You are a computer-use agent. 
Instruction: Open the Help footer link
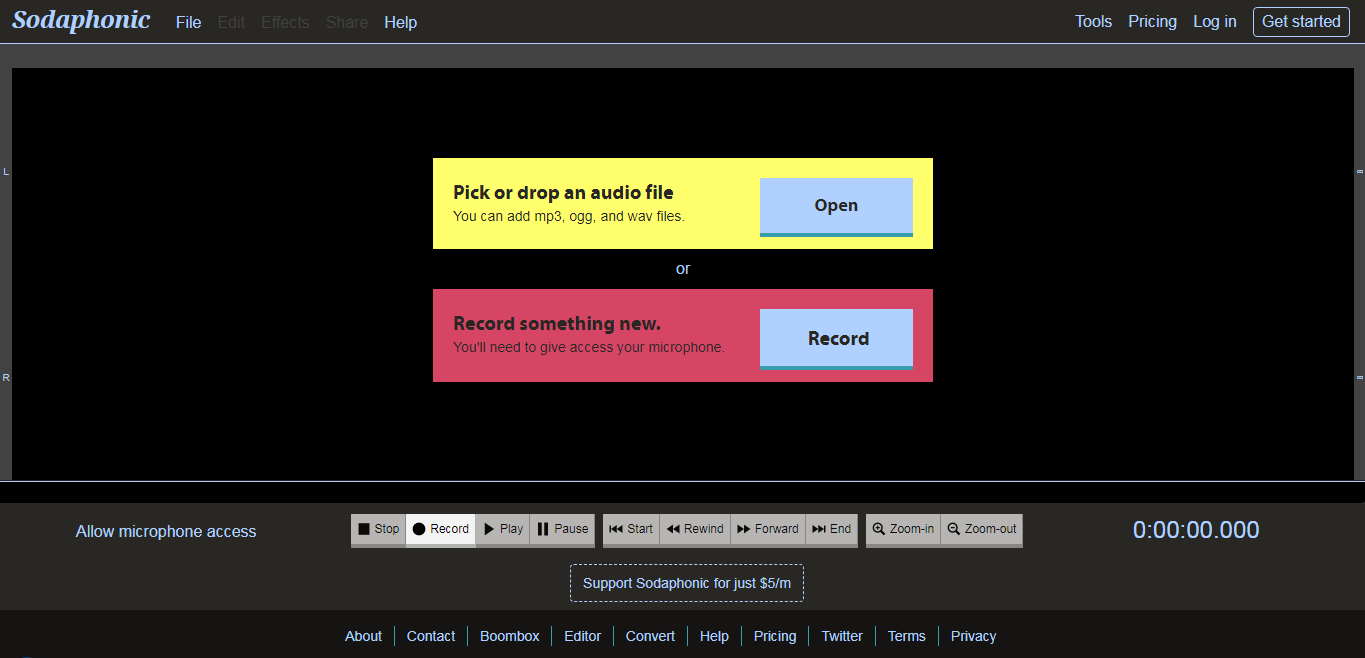(714, 636)
